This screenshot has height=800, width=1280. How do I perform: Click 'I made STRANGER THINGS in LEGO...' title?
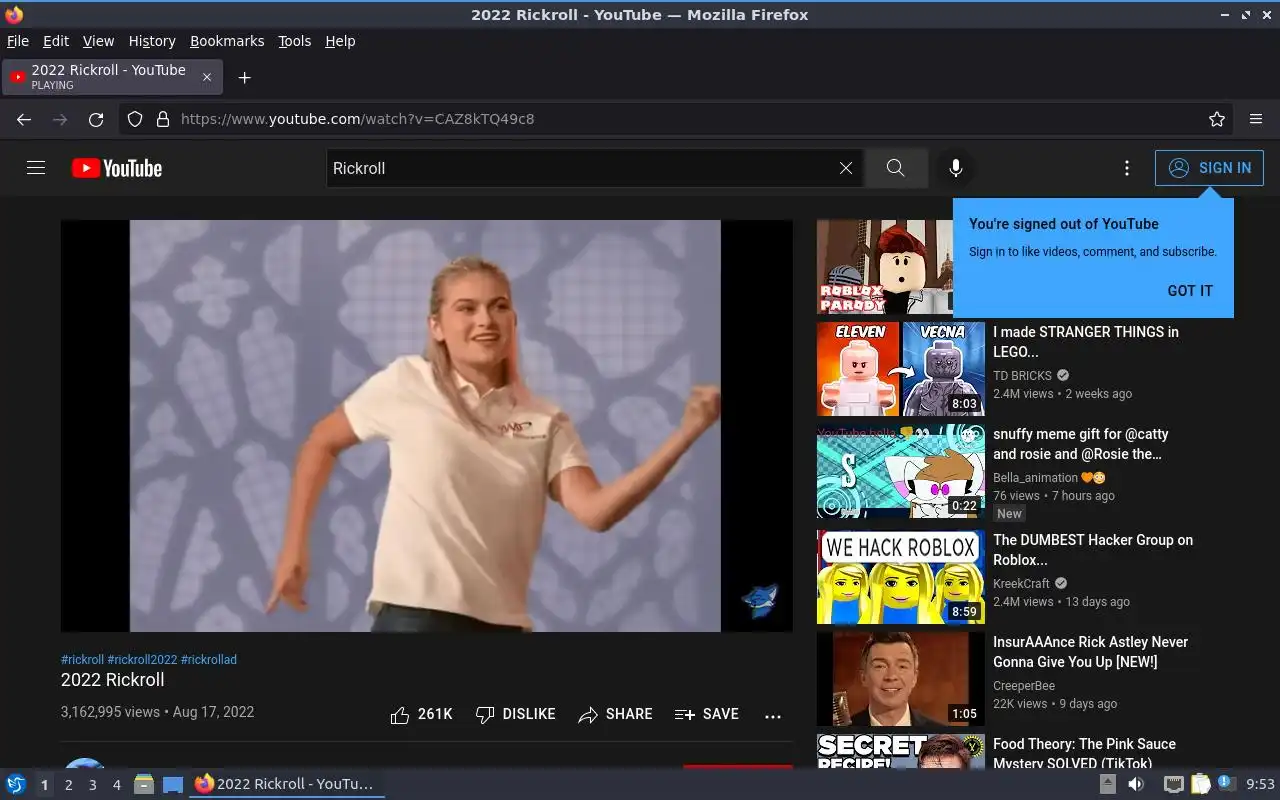1086,342
